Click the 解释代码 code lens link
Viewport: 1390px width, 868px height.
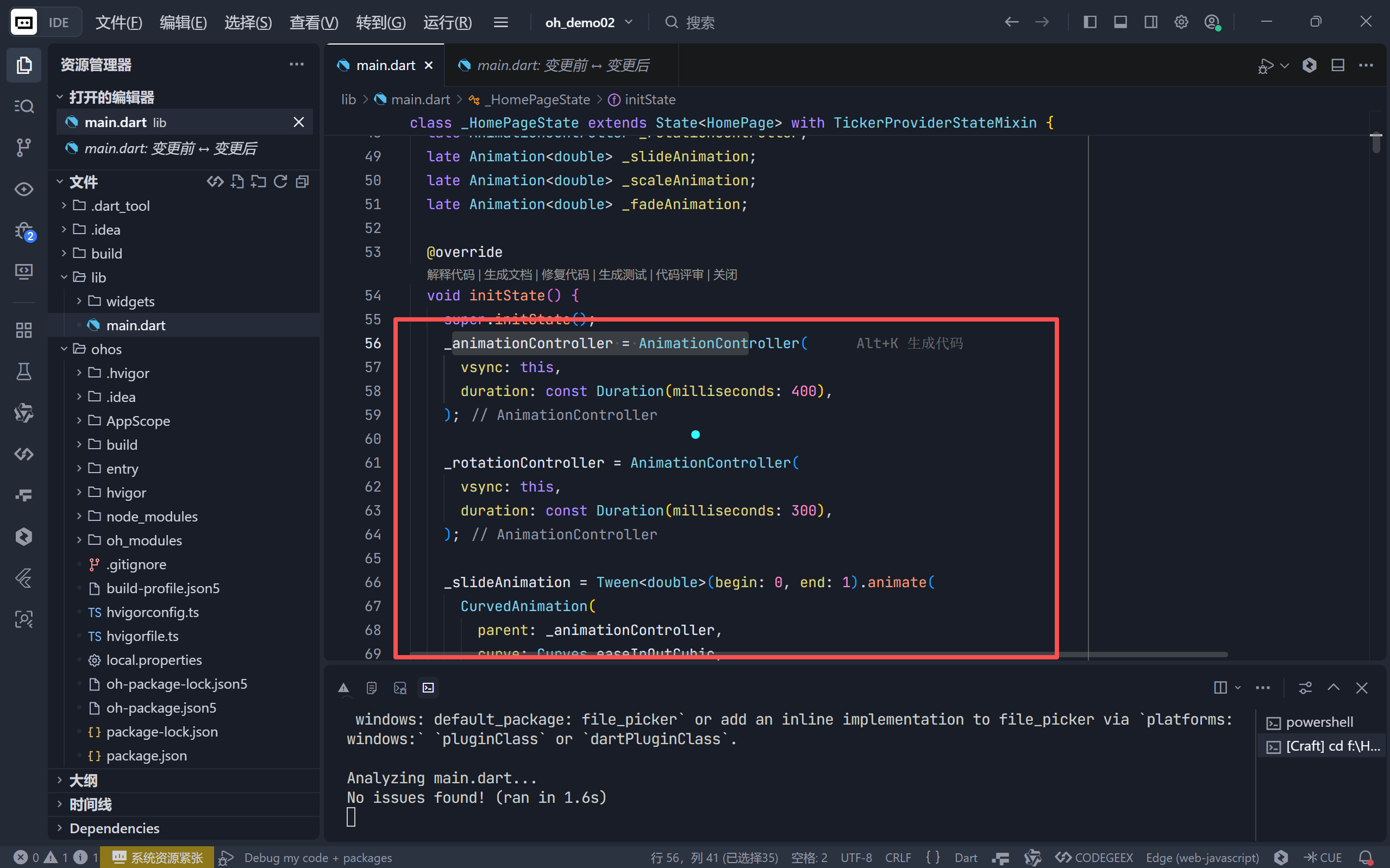pos(450,274)
